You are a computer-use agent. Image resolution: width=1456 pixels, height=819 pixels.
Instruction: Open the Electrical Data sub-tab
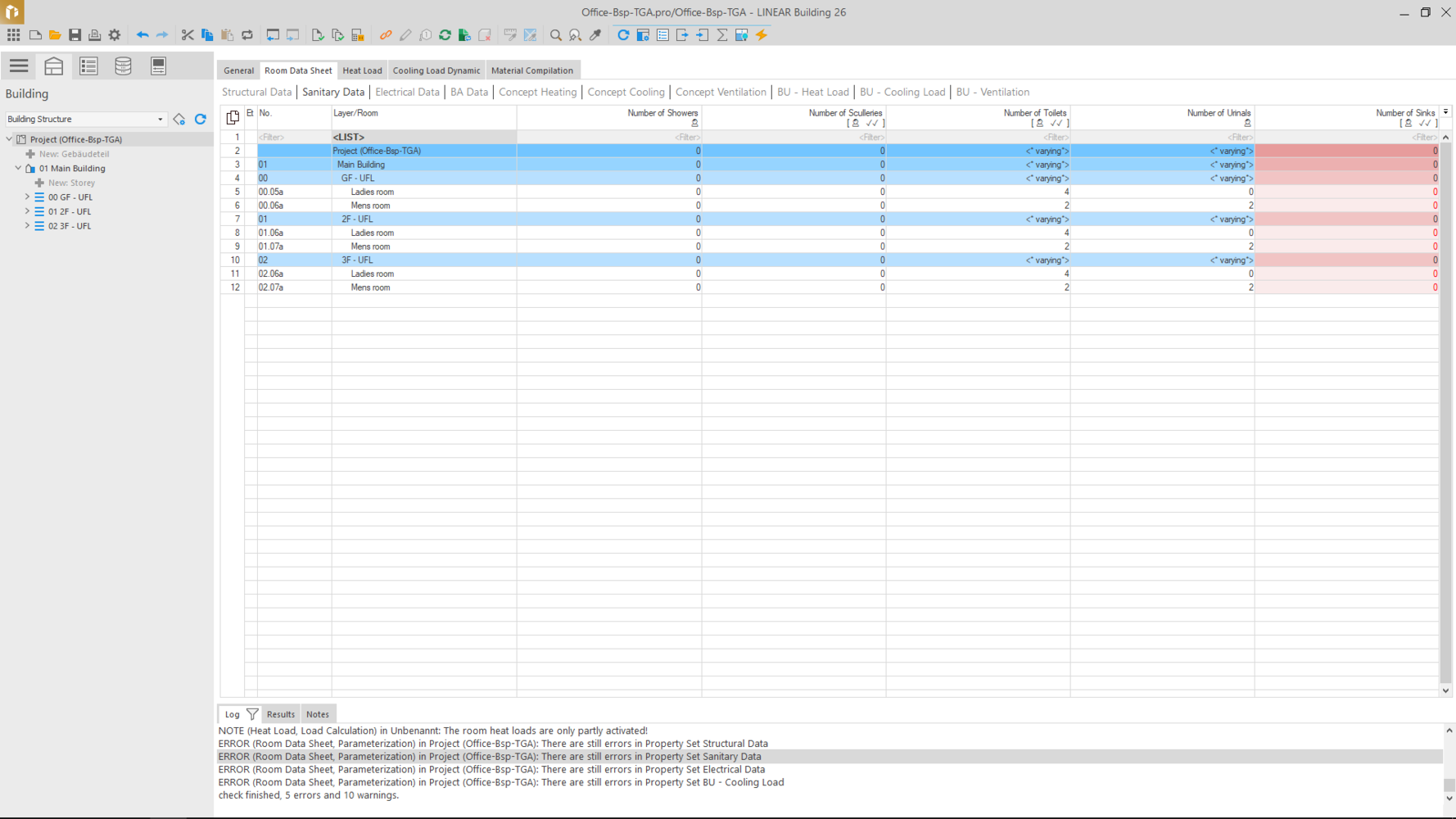(x=407, y=93)
